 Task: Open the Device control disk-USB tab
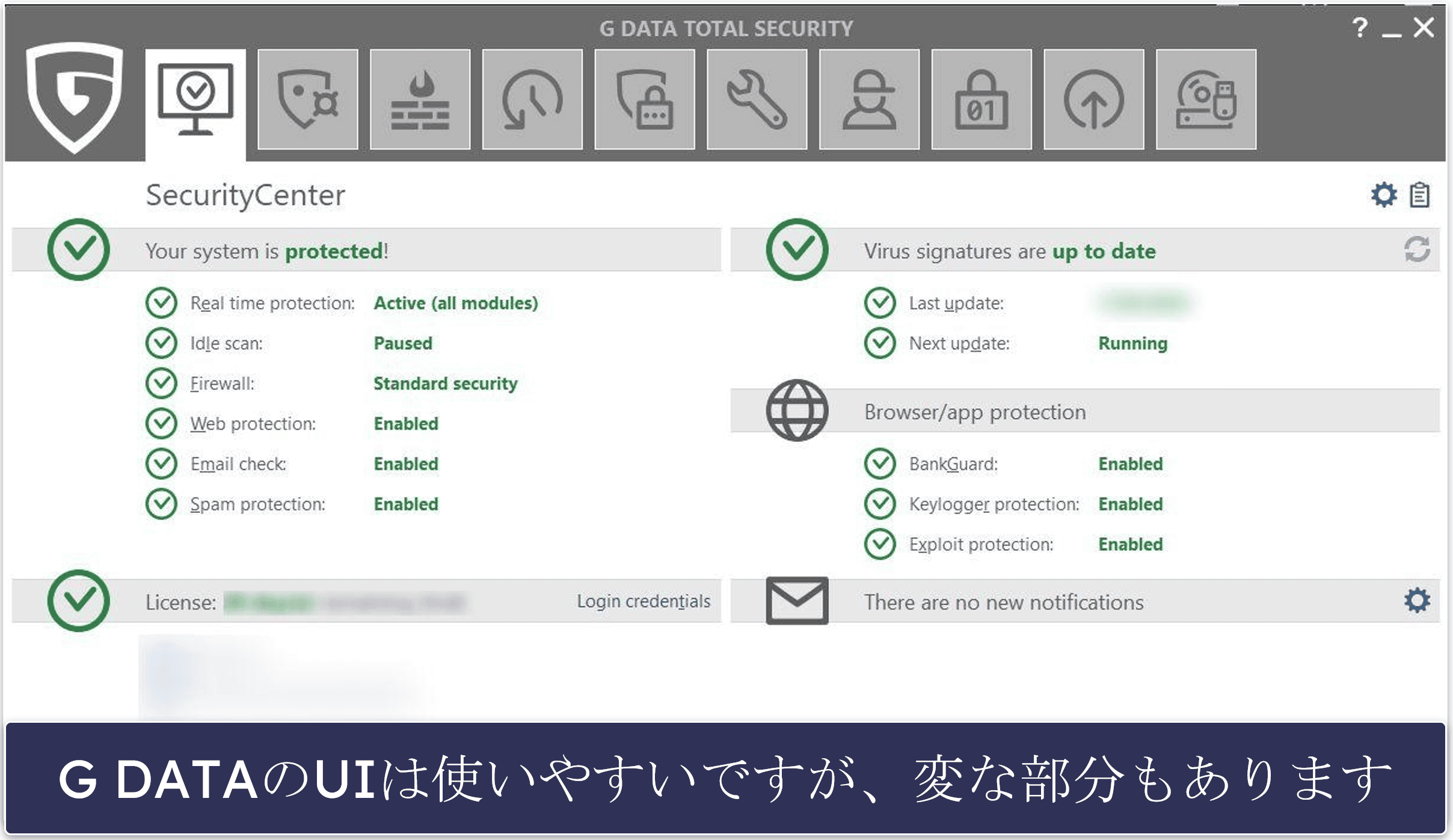[1206, 99]
